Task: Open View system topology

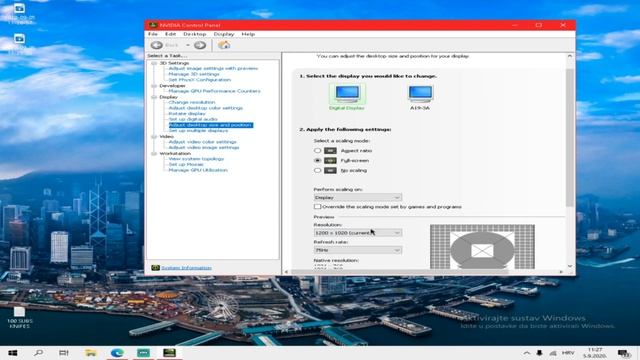Action: coord(196,159)
